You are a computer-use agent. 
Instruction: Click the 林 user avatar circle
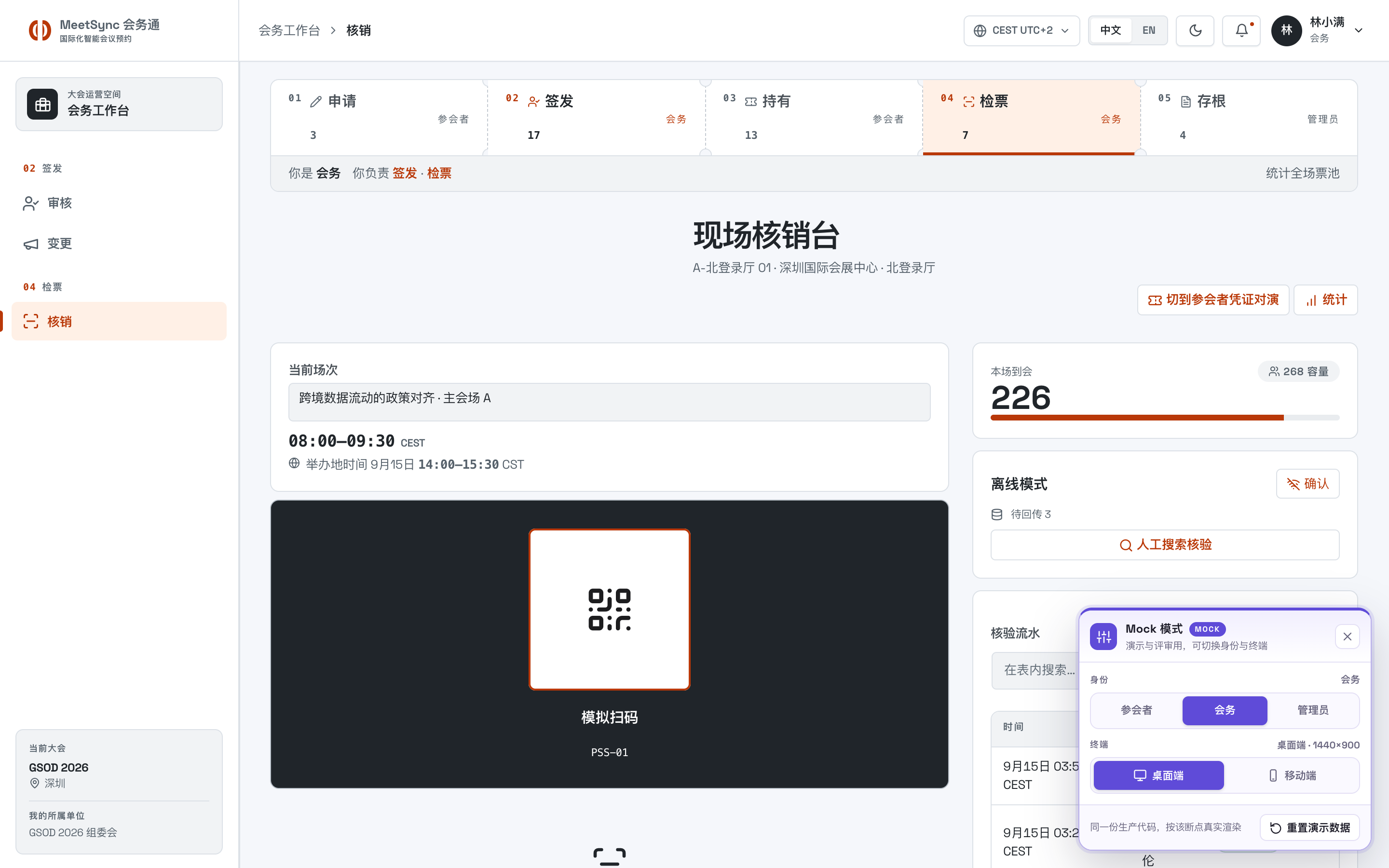tap(1286, 30)
